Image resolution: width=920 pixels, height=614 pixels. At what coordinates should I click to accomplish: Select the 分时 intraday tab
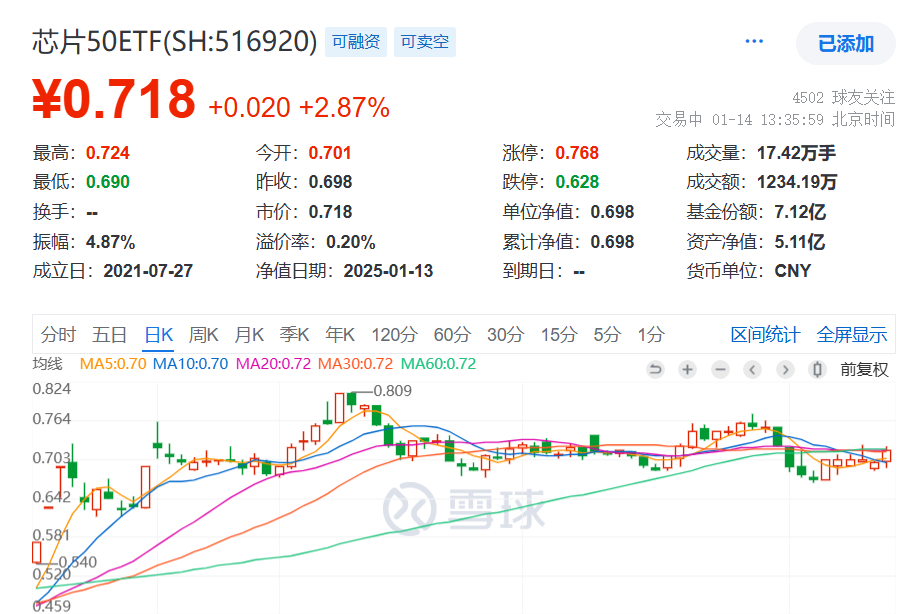coord(58,334)
